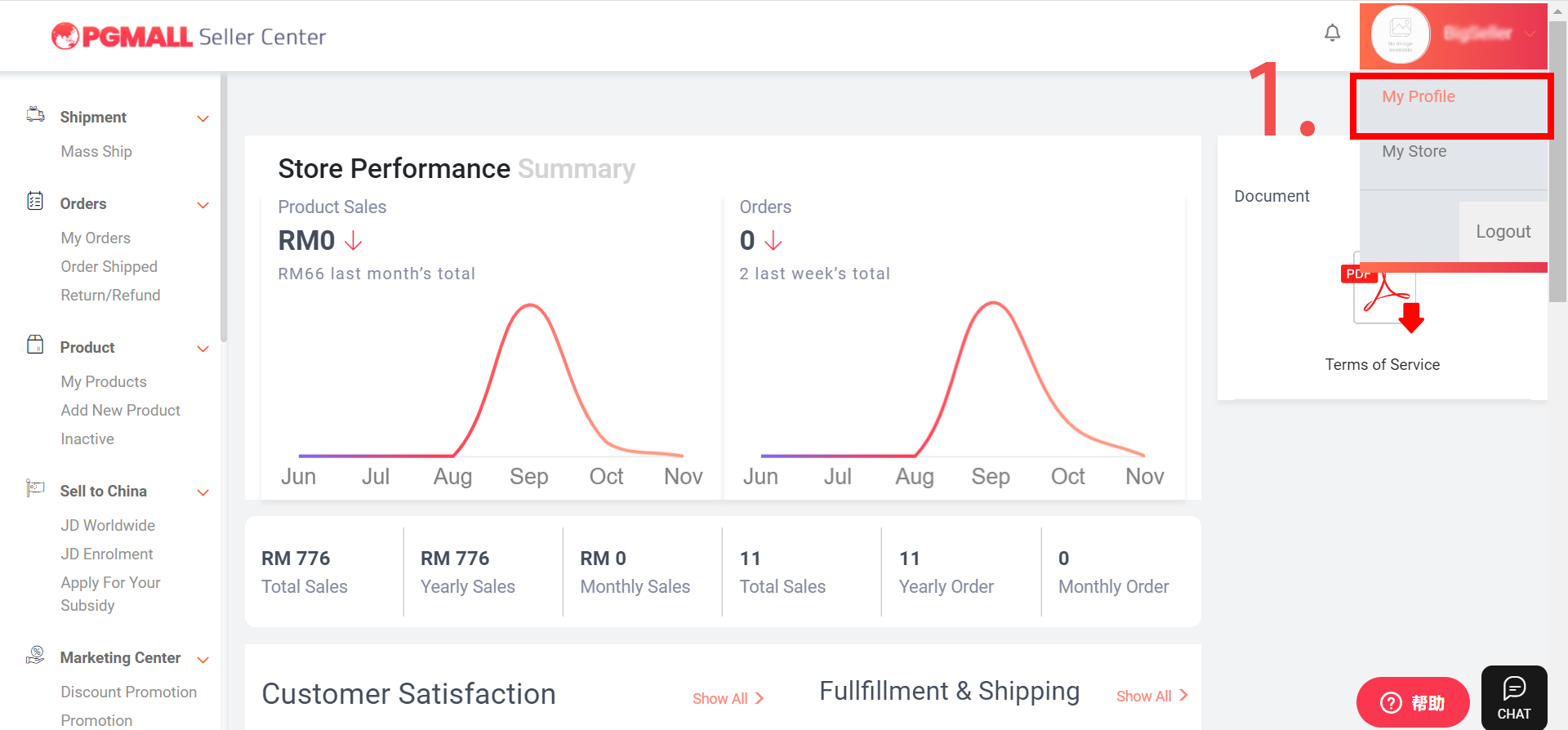Collapse the Shipment menu chevron
The image size is (1568, 730).
point(203,118)
